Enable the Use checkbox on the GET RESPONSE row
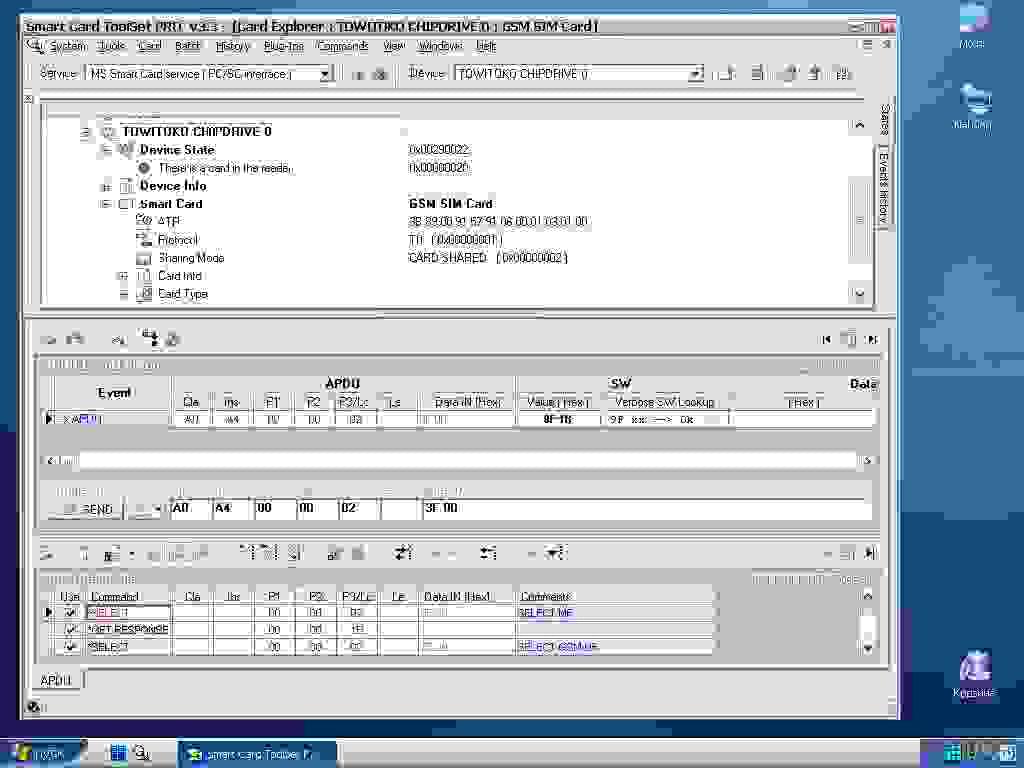This screenshot has width=1024, height=768. [69, 629]
